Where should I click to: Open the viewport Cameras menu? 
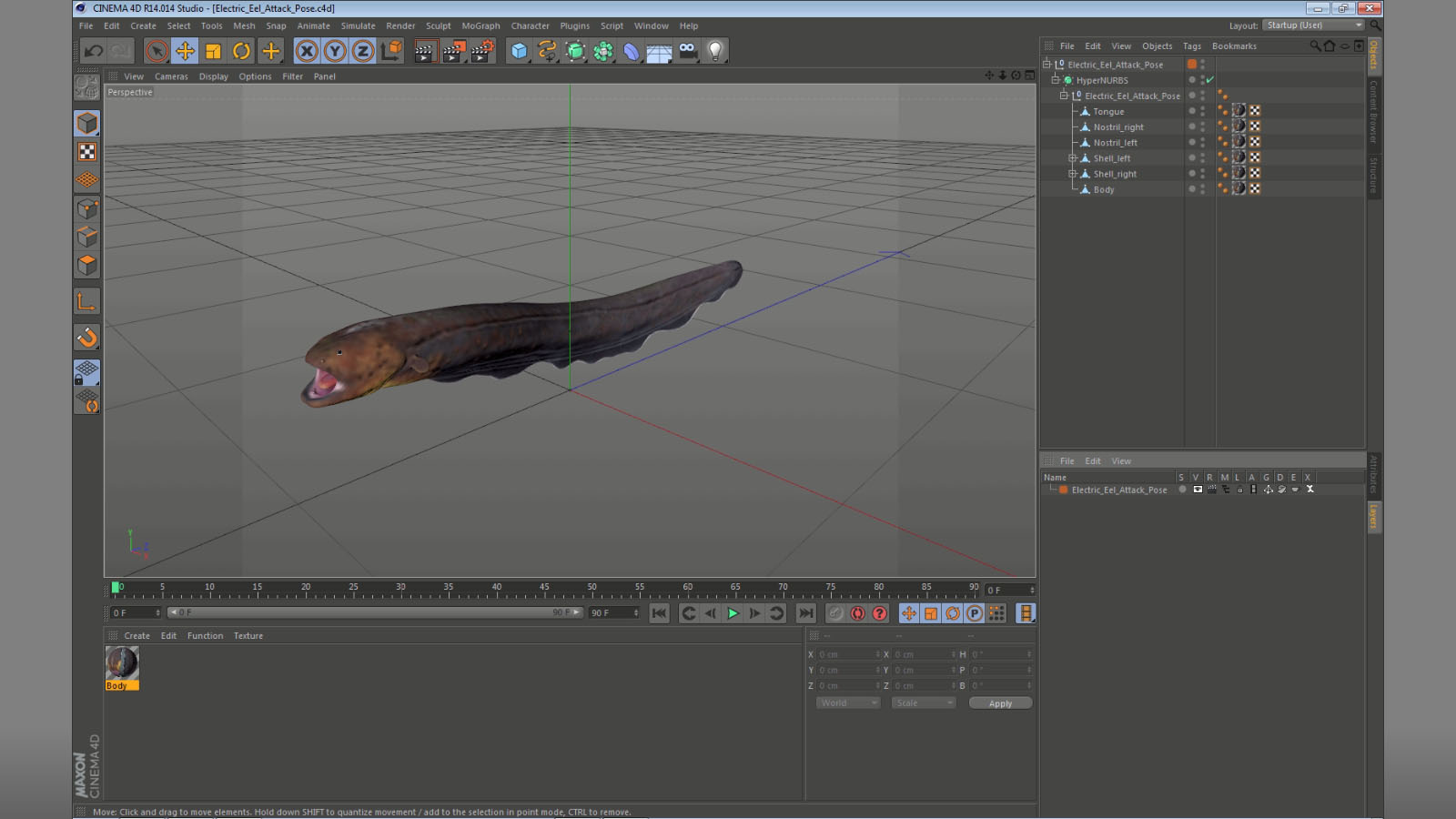171,76
